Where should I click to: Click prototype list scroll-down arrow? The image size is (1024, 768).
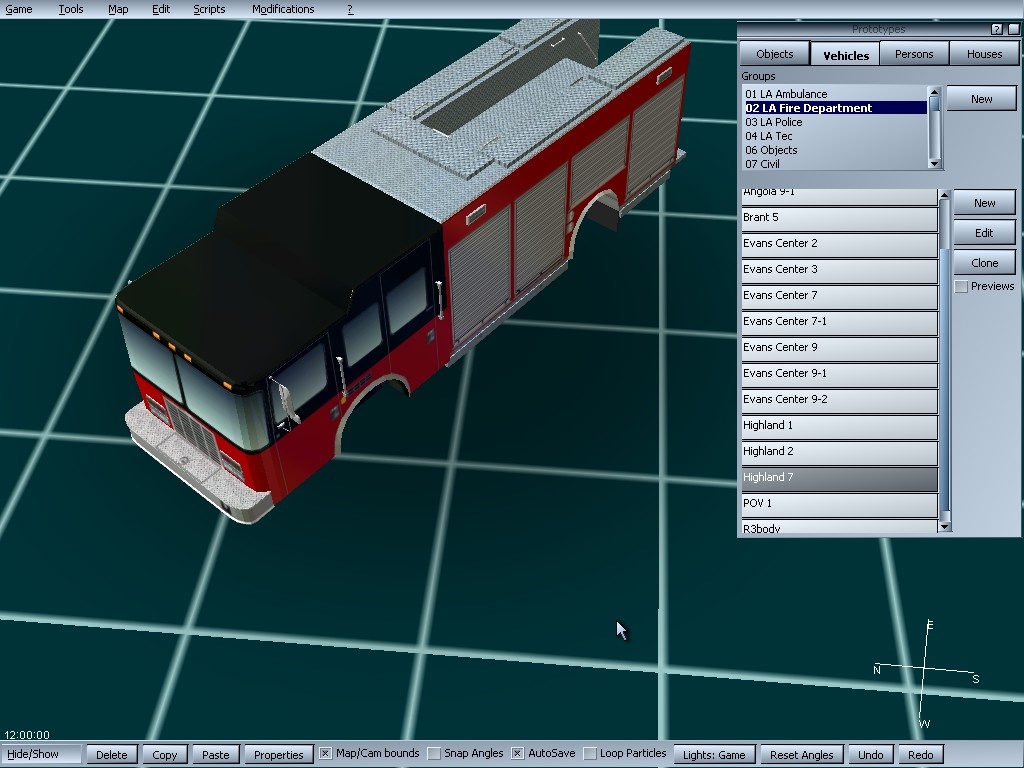point(944,526)
